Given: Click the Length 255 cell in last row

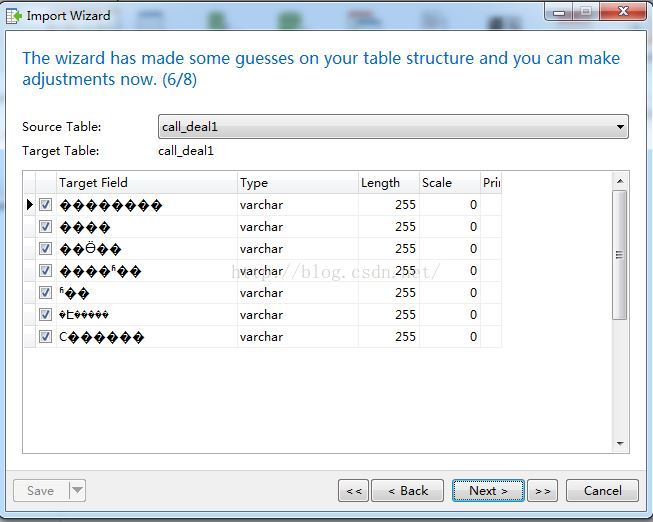Looking at the screenshot, I should tap(389, 337).
